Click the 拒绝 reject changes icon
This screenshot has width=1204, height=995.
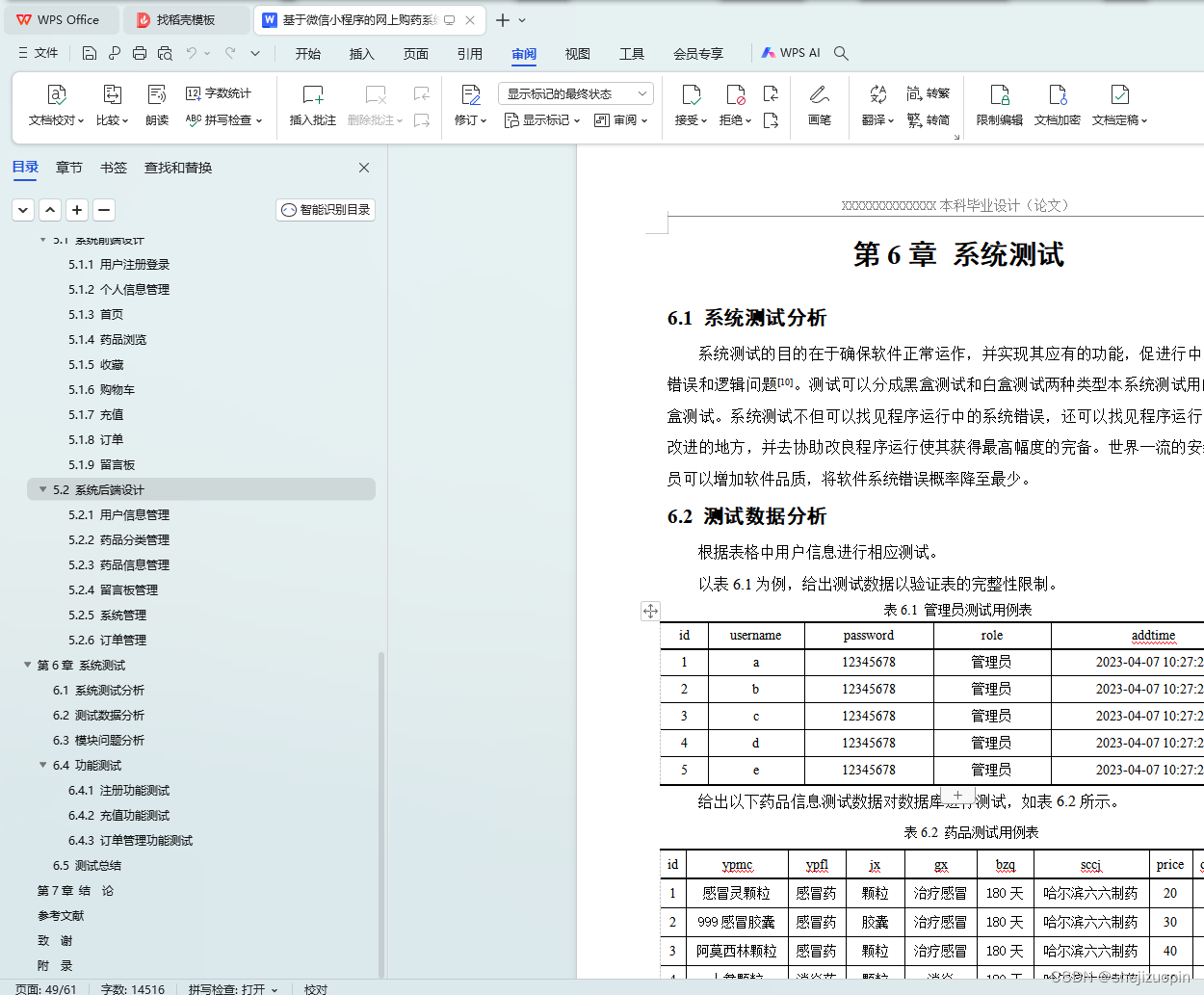coord(736,94)
